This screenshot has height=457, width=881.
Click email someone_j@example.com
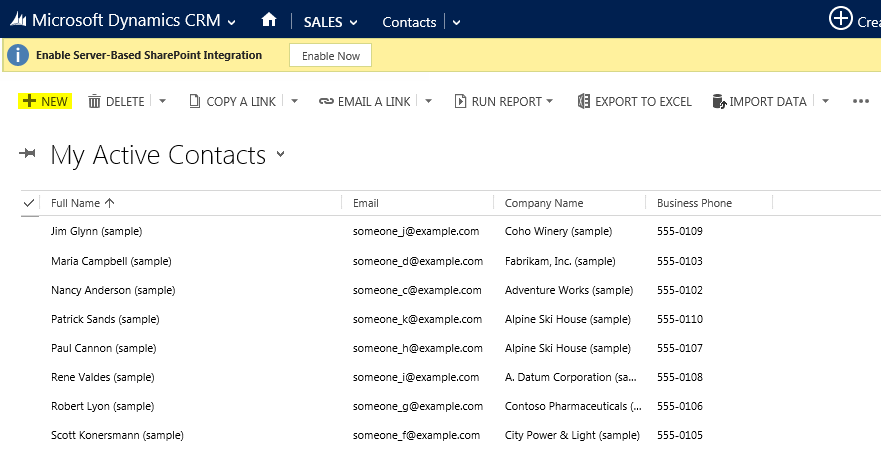416,231
